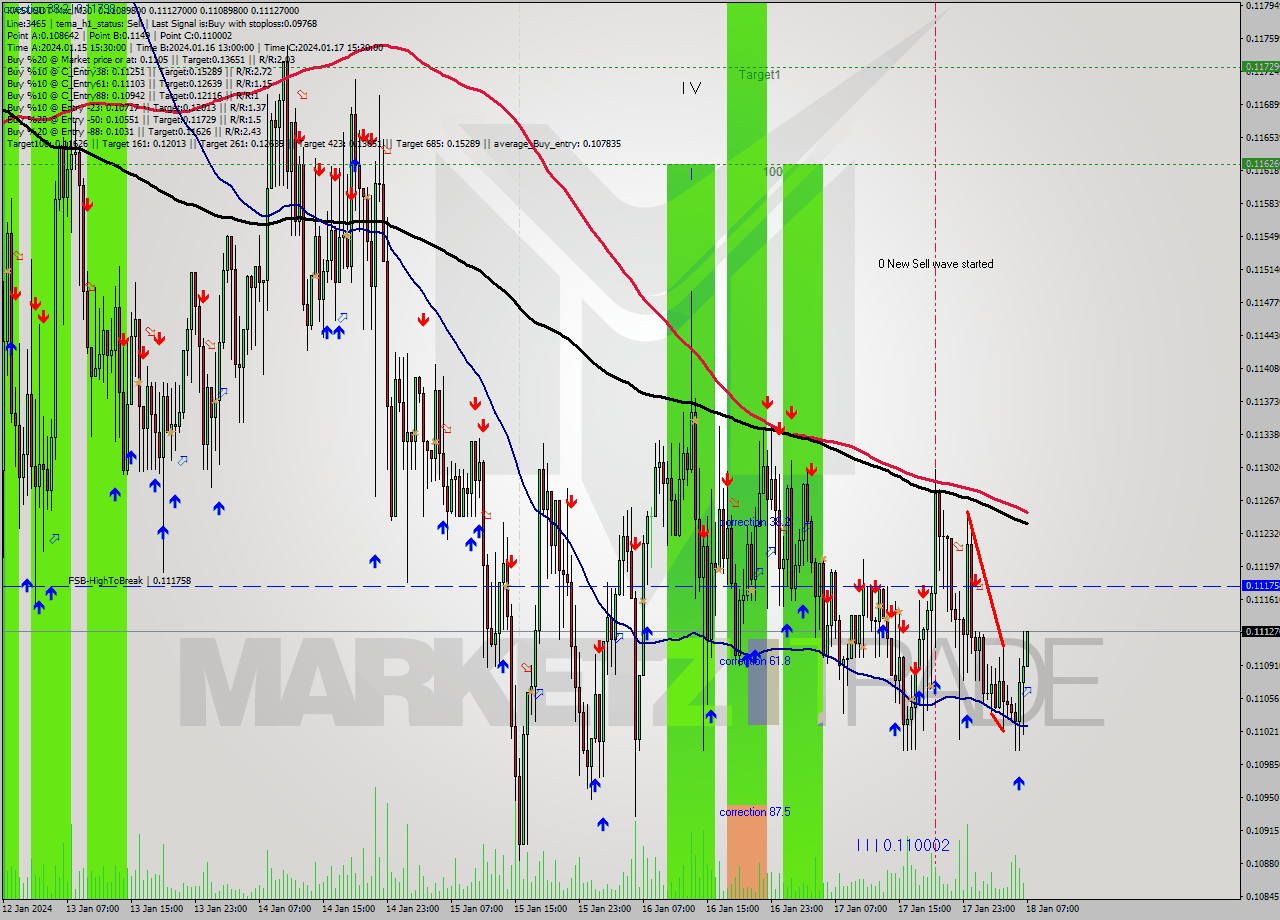The height and width of the screenshot is (920, 1280).
Task: Click the 0.11021 price axis value
Action: (1262, 731)
